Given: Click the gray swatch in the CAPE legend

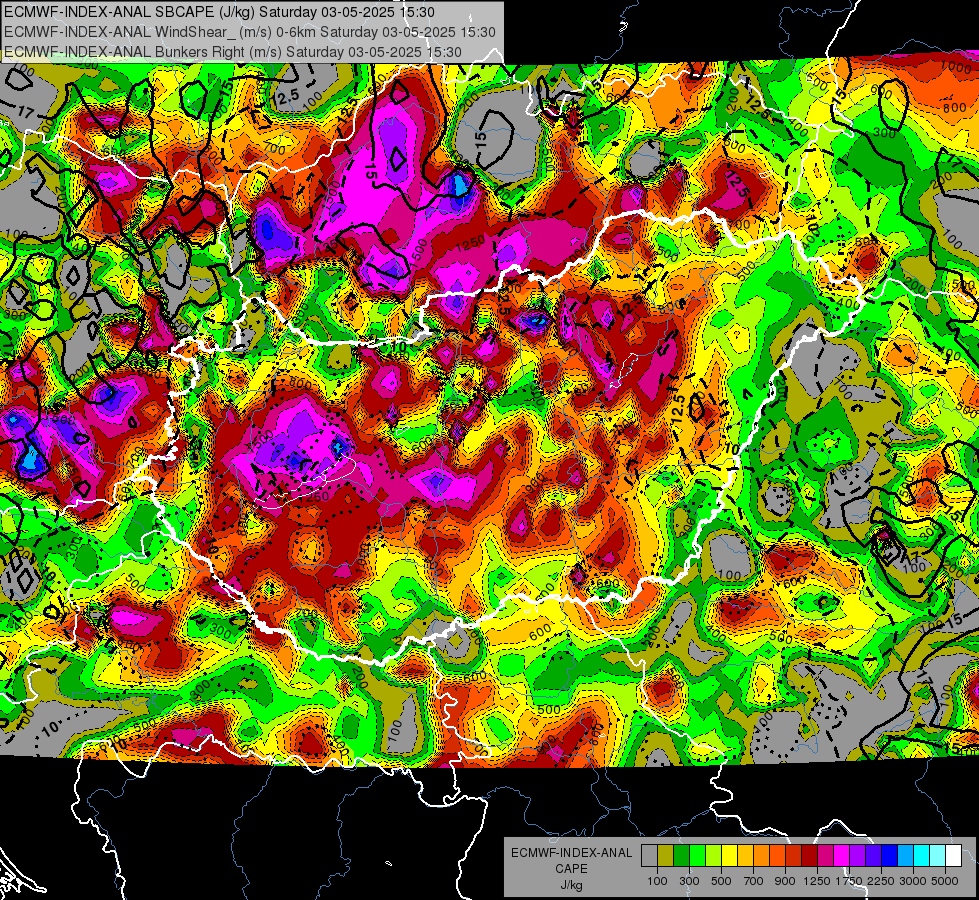Looking at the screenshot, I should coord(649,856).
